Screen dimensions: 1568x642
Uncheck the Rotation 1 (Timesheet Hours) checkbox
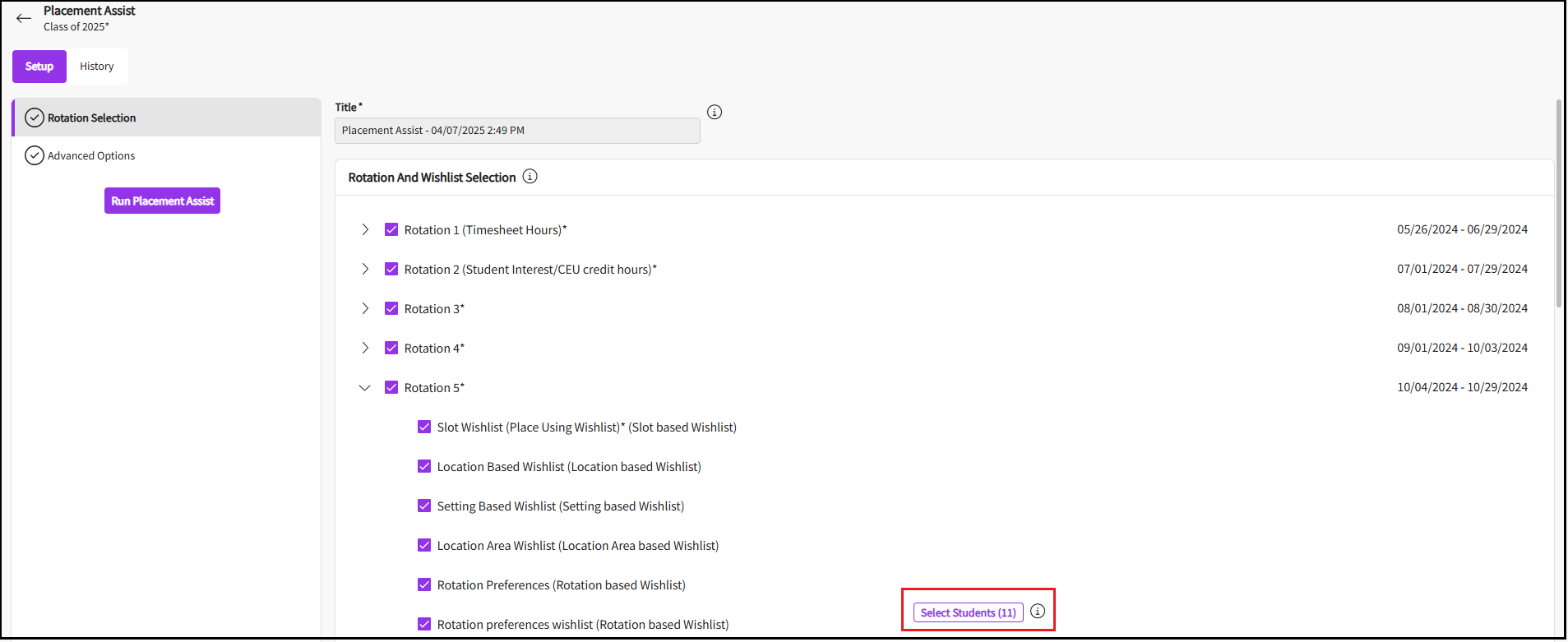[391, 230]
